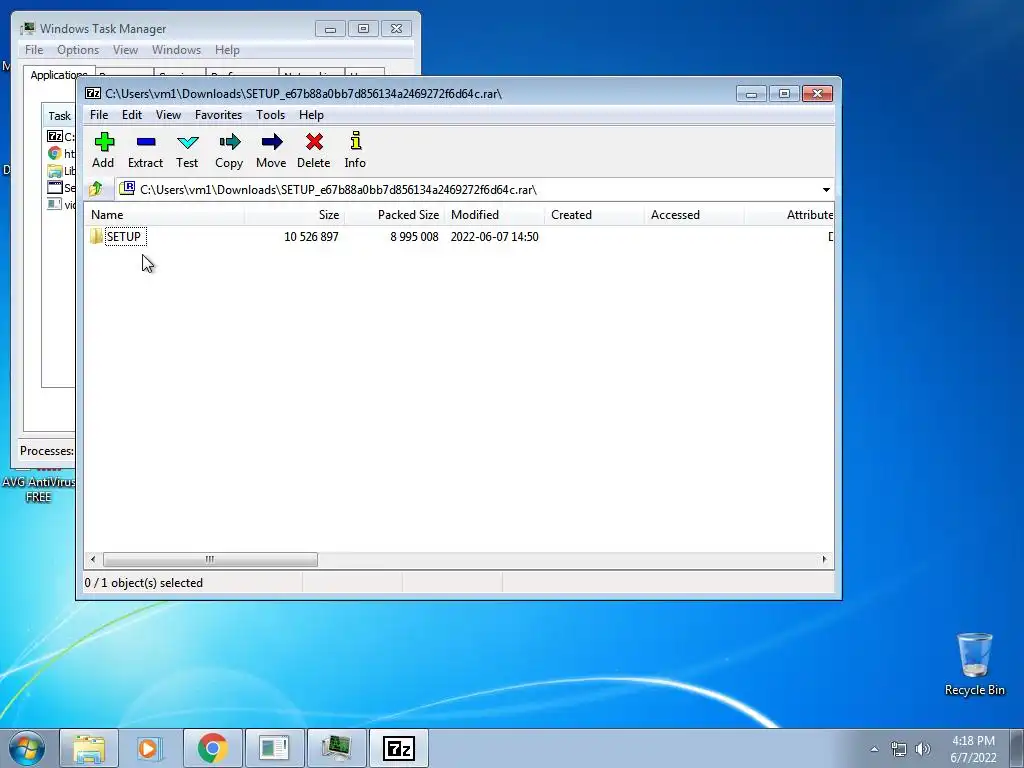Click the 7z taskbar button
Viewport: 1024px width, 768px height.
(x=398, y=748)
